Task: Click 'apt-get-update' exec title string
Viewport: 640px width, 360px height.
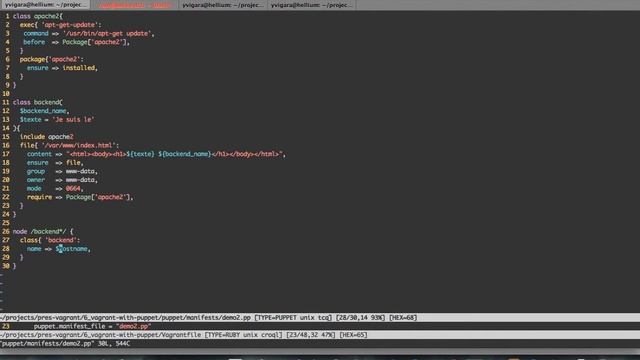Action: tap(69, 25)
